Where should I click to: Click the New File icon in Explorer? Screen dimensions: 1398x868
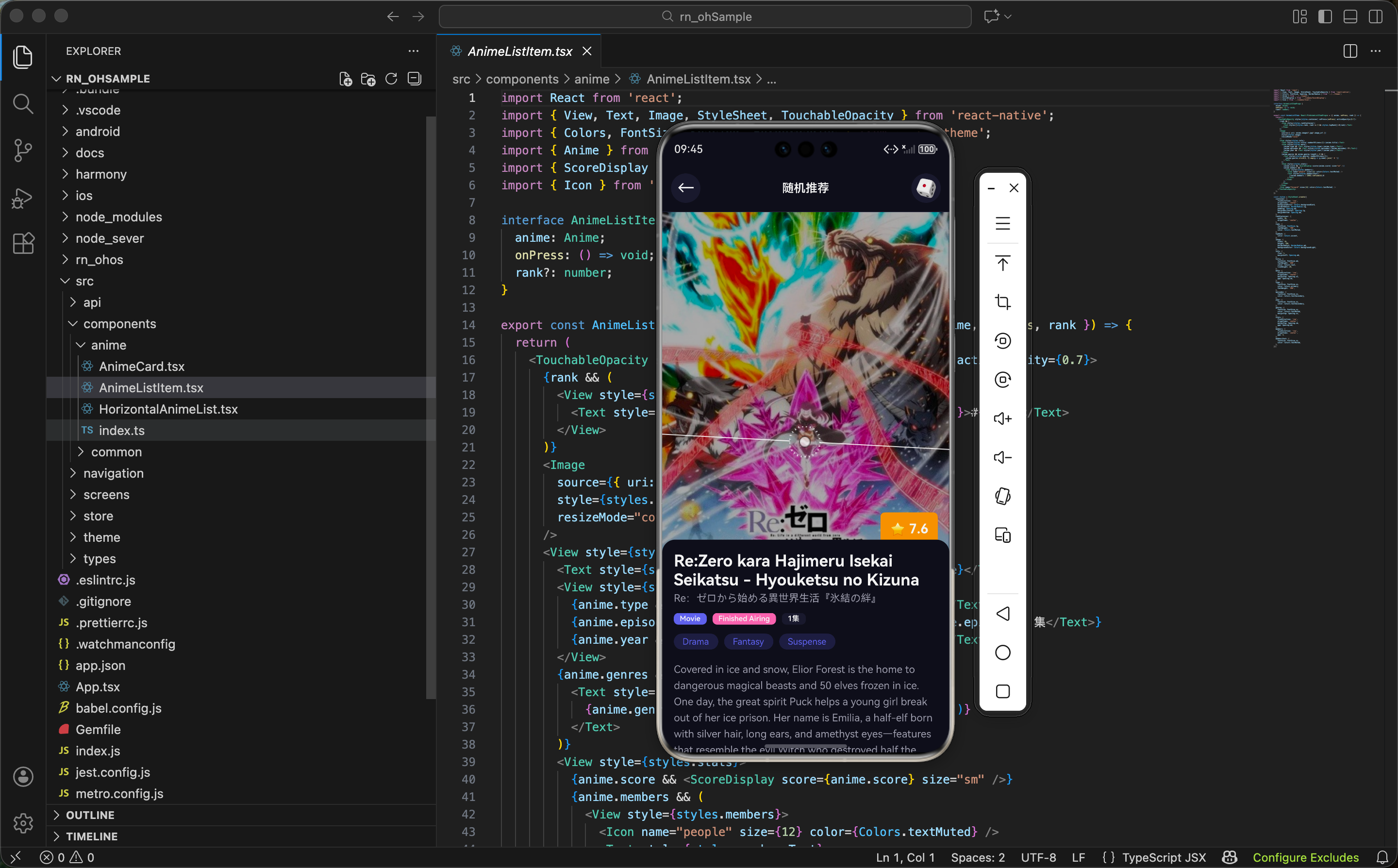(345, 79)
